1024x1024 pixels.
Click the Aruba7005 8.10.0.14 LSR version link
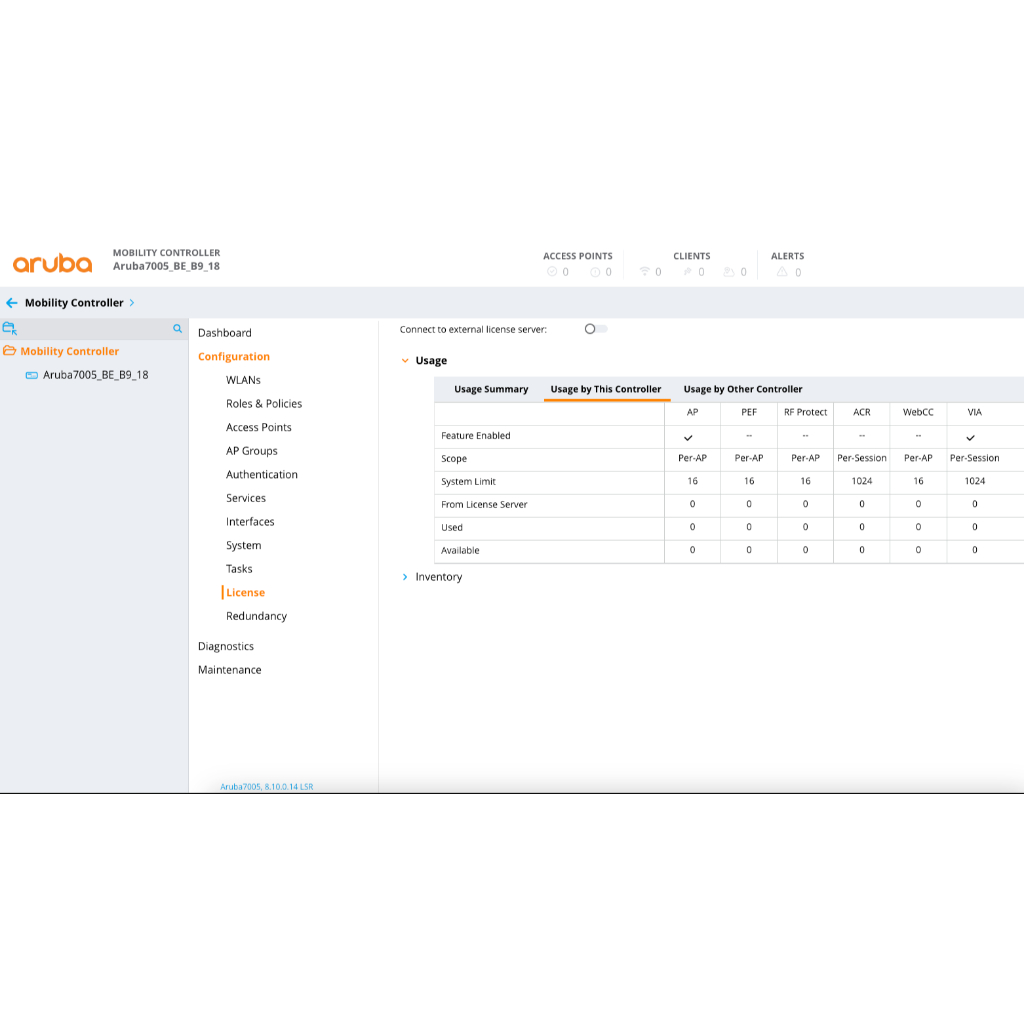pyautogui.click(x=266, y=787)
